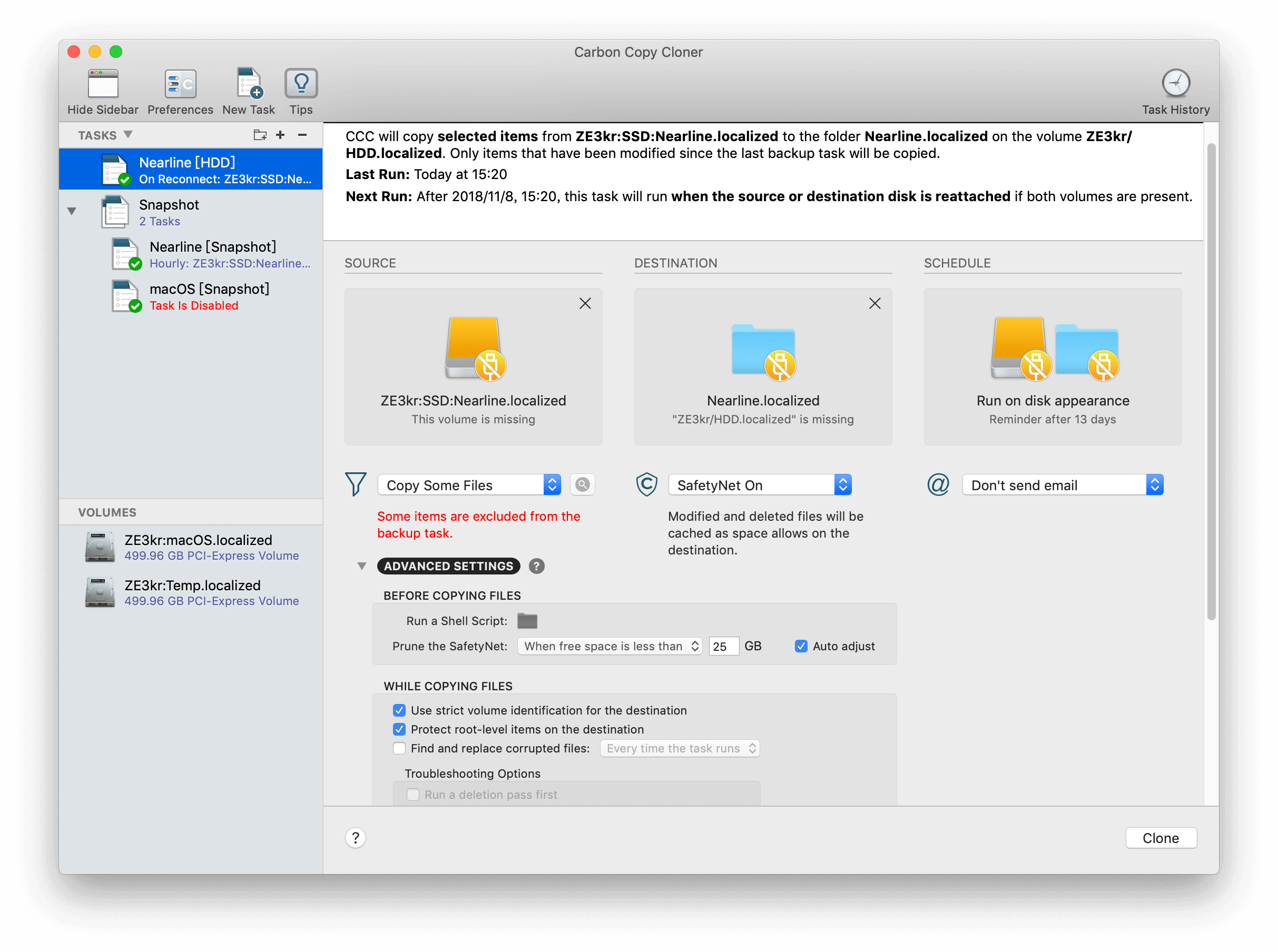Viewport: 1278px width, 952px height.
Task: Click the source disk icon
Action: coord(475,349)
